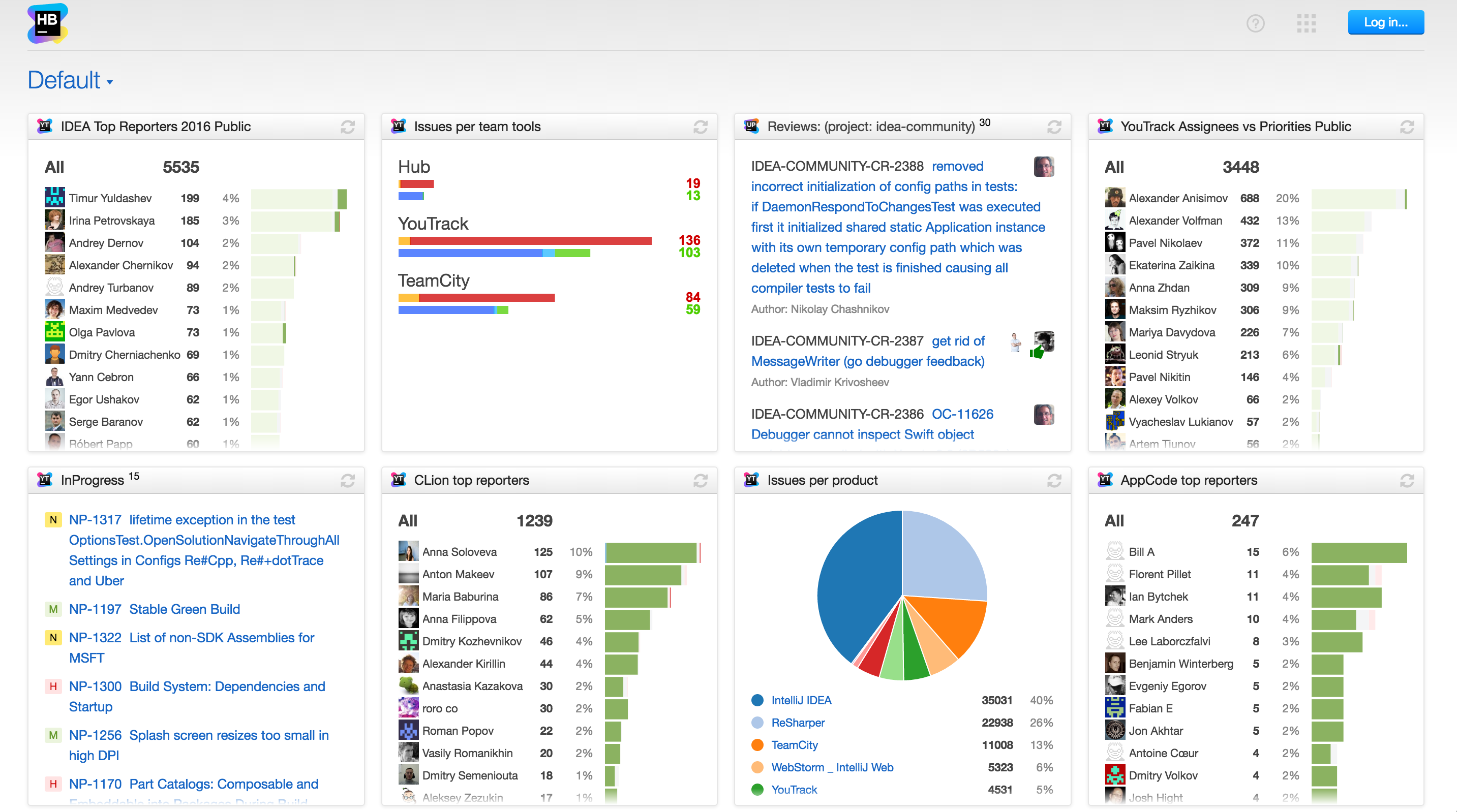The image size is (1457, 812).
Task: Refresh the CLion top reporters widget
Action: [x=700, y=480]
